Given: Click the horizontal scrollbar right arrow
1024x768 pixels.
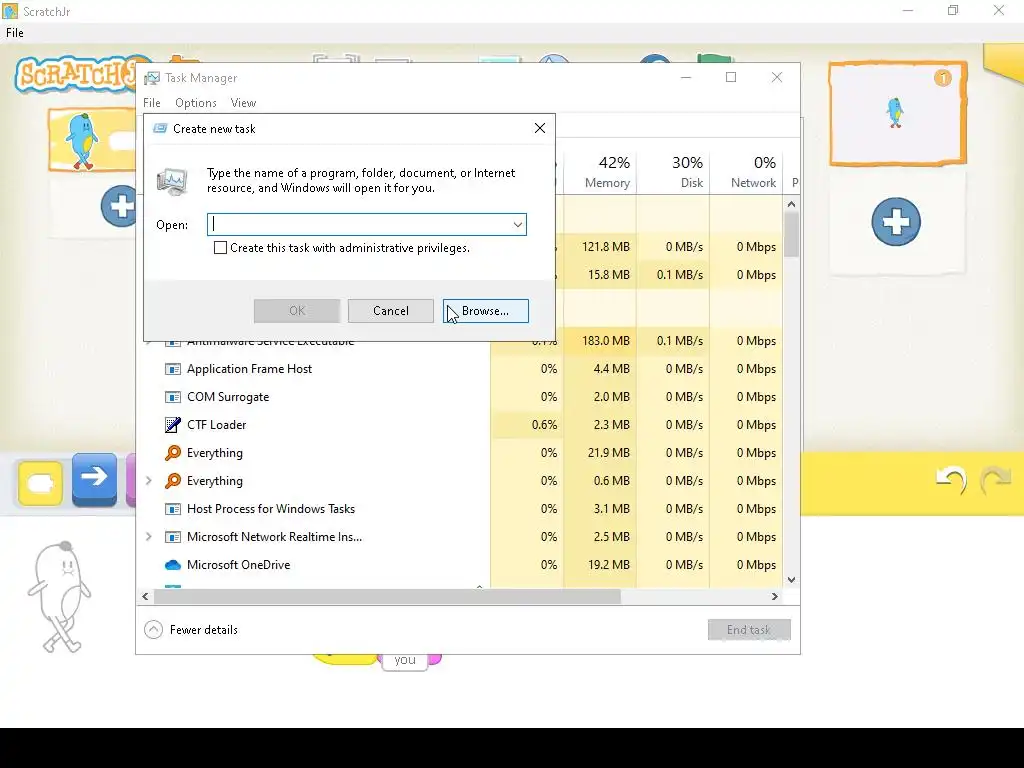Looking at the screenshot, I should (x=775, y=596).
